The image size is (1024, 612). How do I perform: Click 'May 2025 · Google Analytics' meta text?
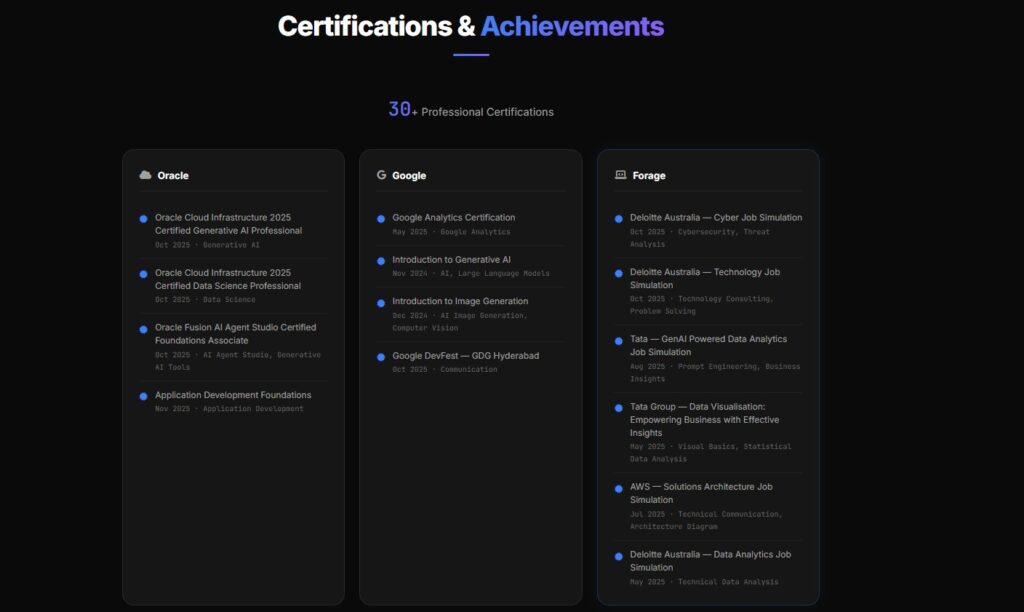[x=451, y=232]
